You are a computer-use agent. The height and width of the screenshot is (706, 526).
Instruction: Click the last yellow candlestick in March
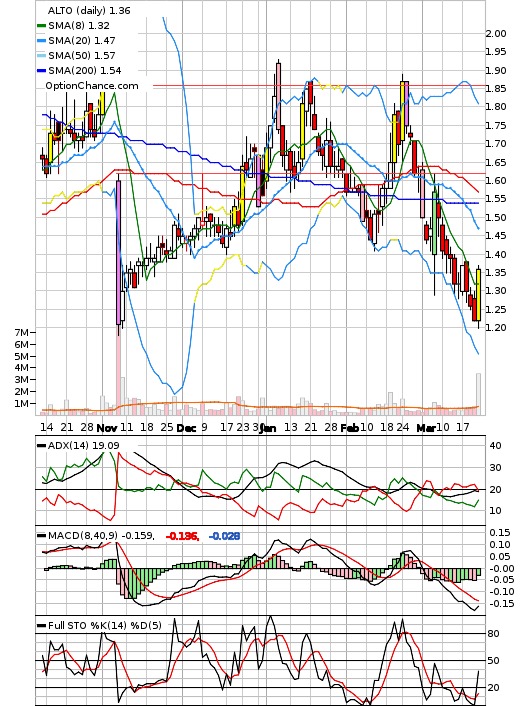click(x=478, y=295)
